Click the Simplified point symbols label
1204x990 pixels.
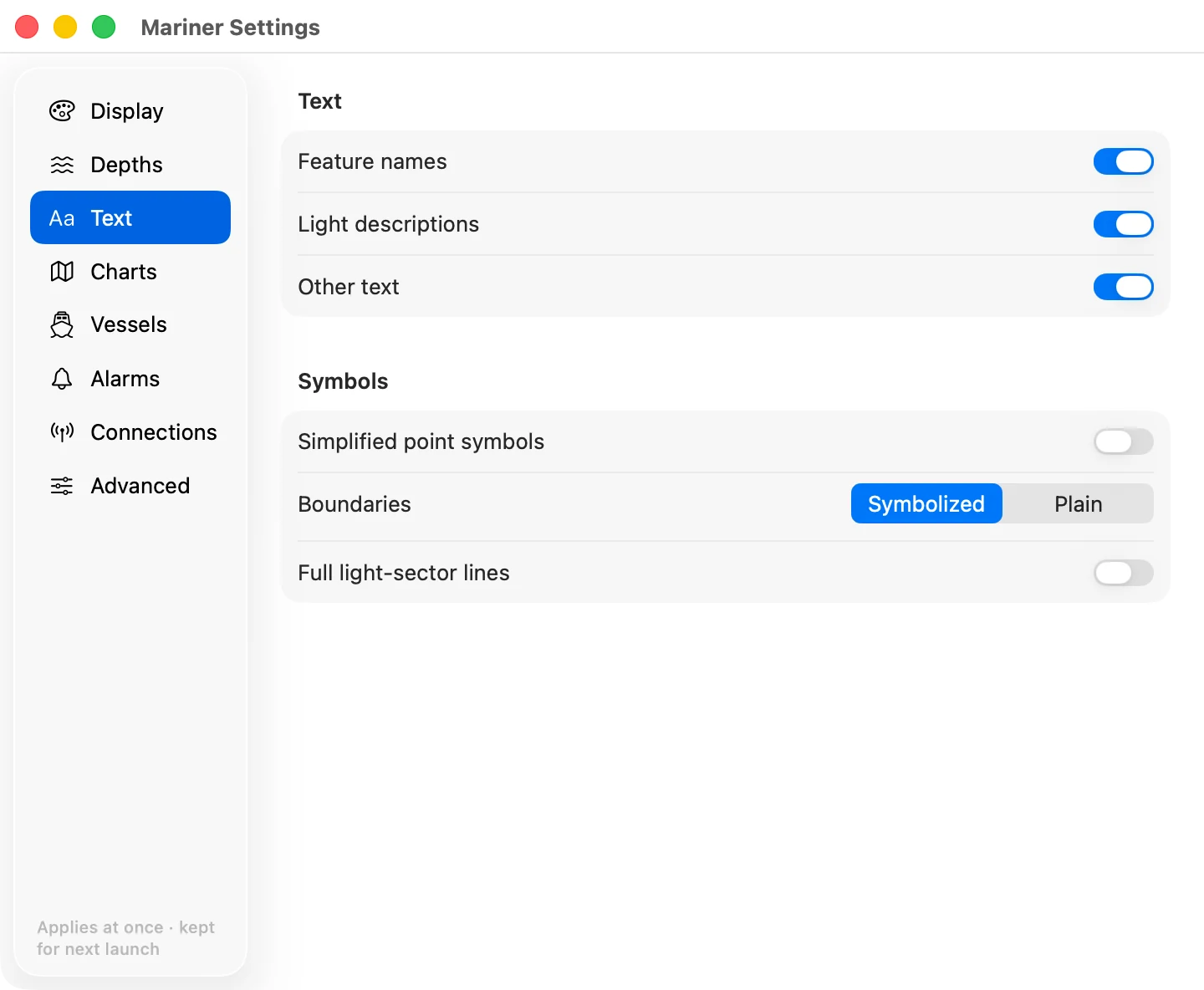(x=421, y=441)
